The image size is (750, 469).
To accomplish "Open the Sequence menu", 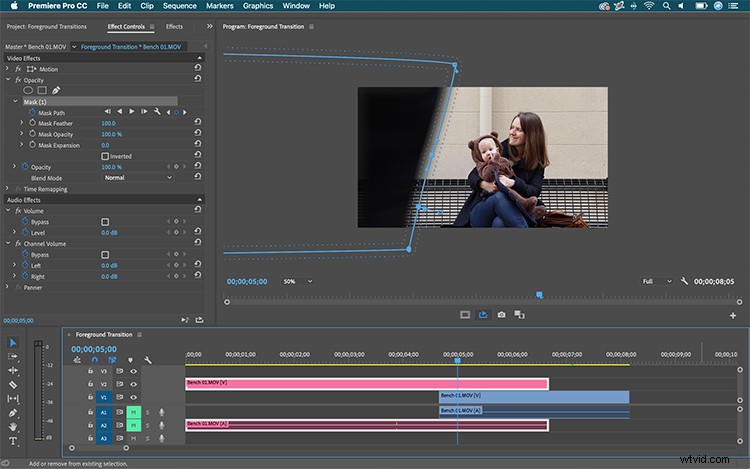I will click(179, 6).
